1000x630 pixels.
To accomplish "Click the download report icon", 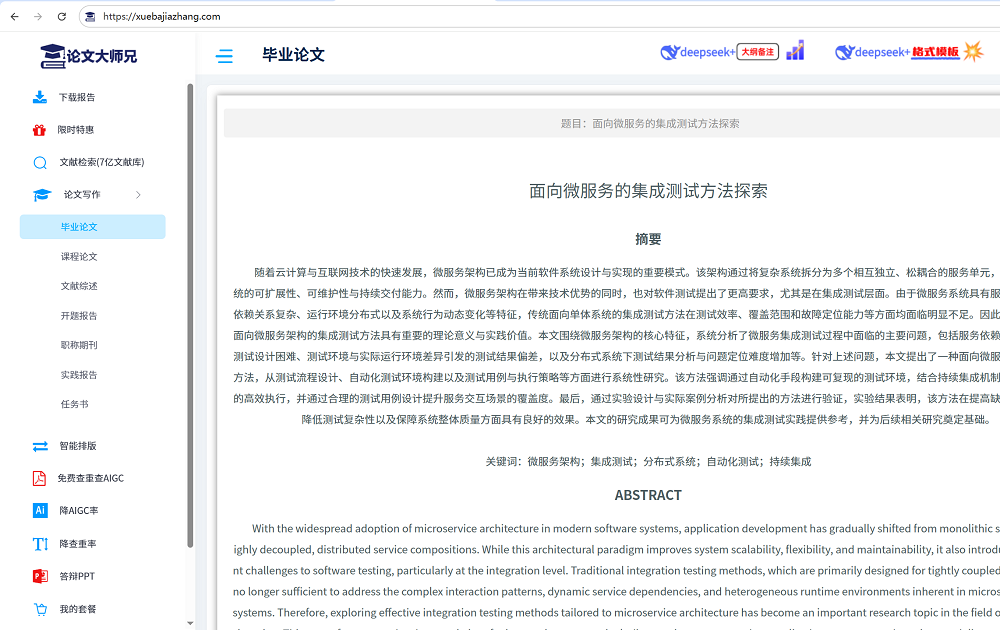I will [40, 97].
